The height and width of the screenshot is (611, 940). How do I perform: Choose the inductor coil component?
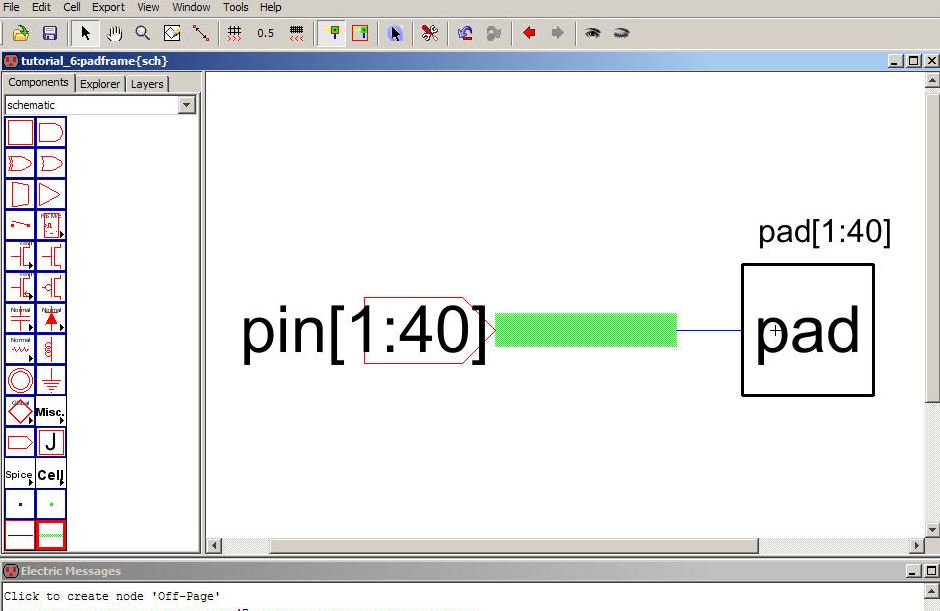click(51, 349)
